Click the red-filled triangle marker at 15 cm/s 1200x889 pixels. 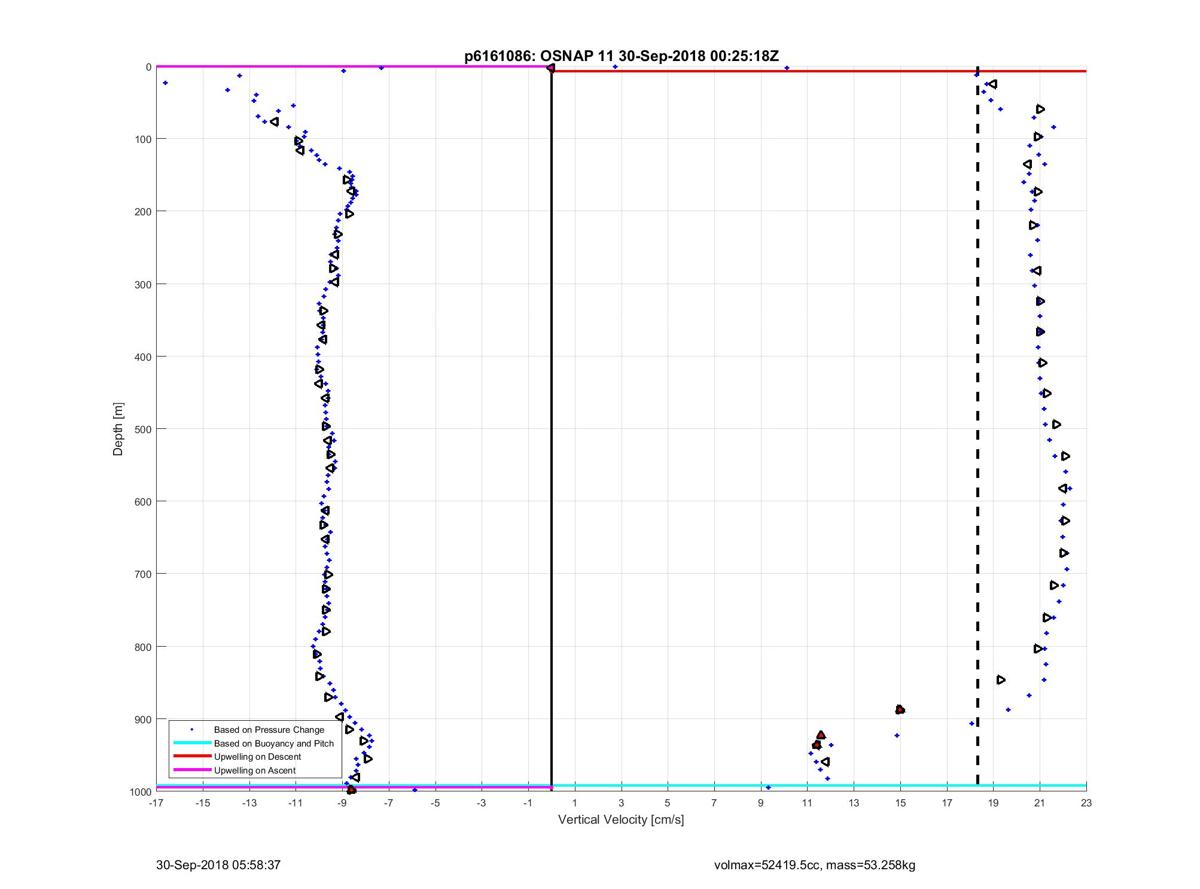(900, 710)
